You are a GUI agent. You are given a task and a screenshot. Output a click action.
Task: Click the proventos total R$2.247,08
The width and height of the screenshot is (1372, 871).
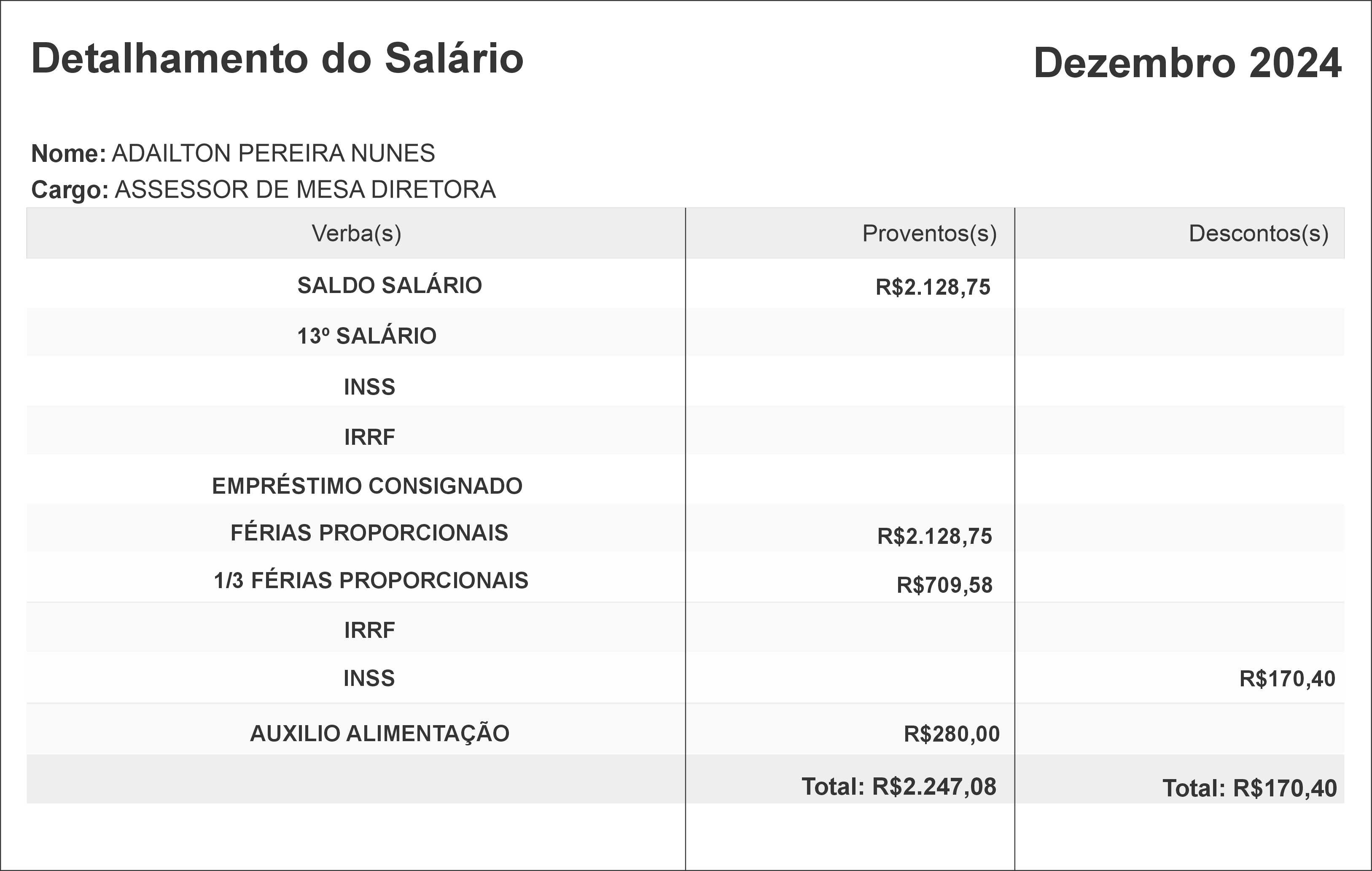click(x=899, y=787)
